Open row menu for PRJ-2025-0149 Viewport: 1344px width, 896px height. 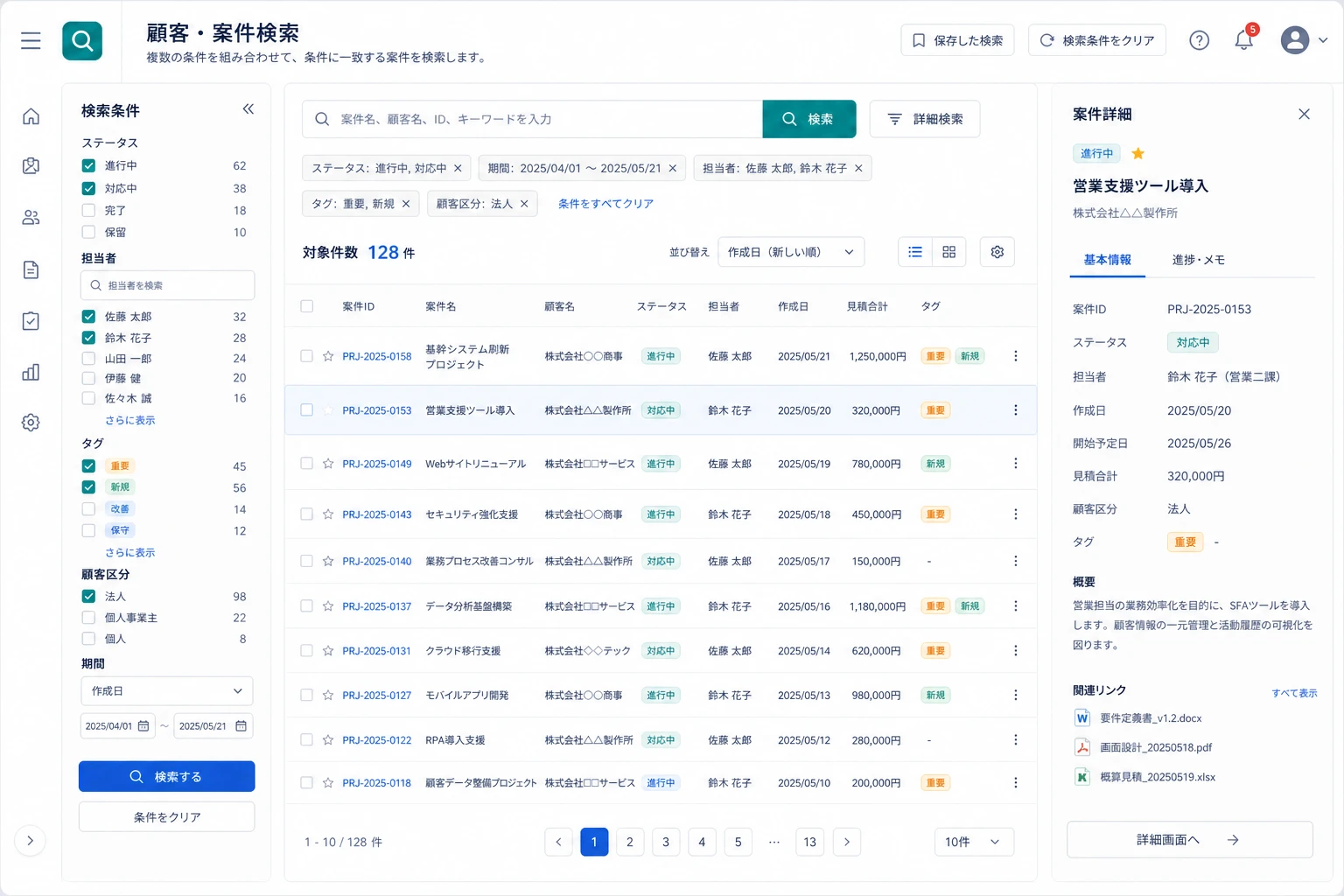[x=1015, y=464]
